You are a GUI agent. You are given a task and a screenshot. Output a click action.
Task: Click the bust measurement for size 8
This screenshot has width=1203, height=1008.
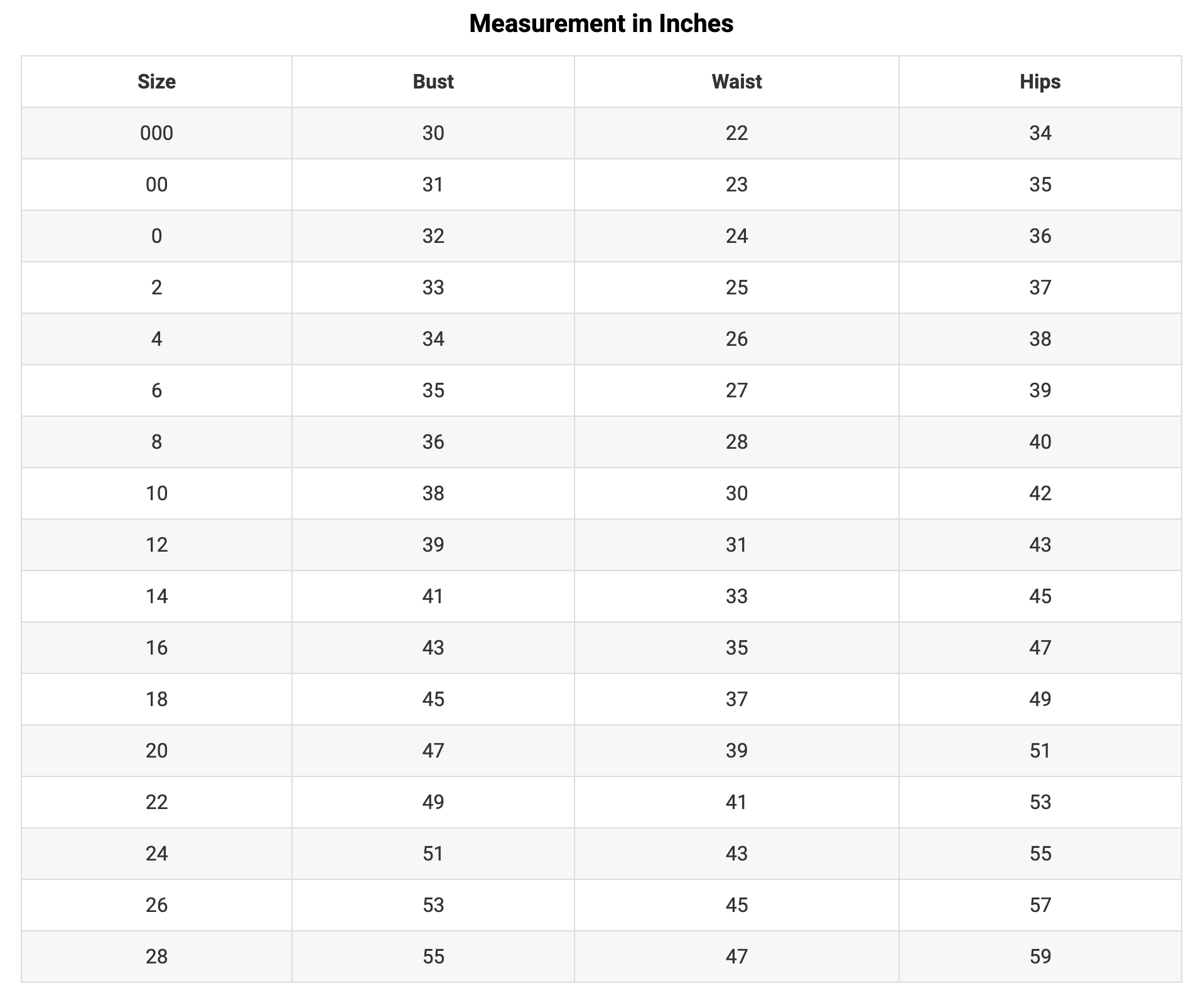[x=433, y=442]
